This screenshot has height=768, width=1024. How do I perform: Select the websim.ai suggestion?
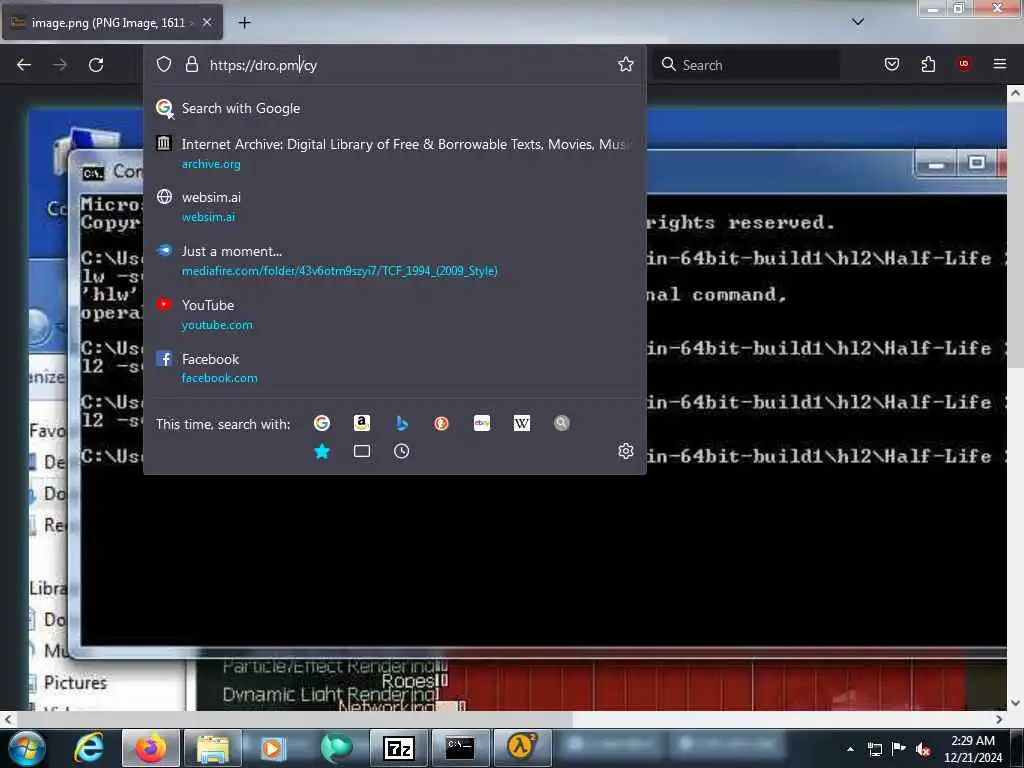coord(394,206)
